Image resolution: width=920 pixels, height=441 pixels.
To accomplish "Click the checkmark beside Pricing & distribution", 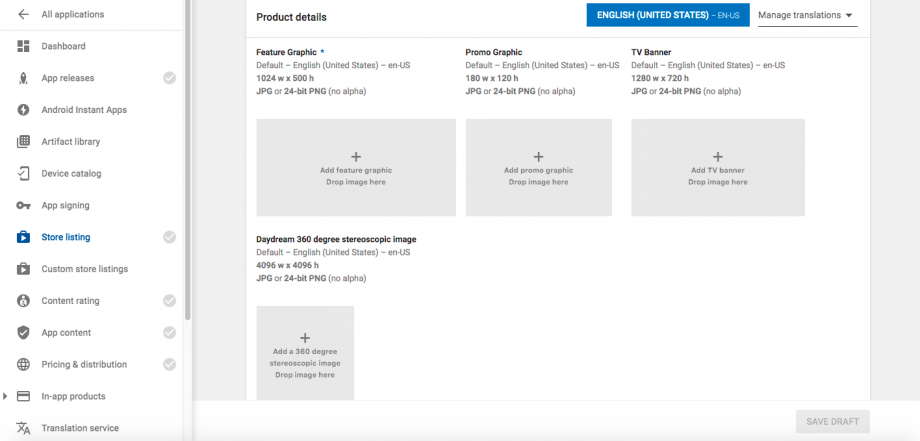I will 169,365.
